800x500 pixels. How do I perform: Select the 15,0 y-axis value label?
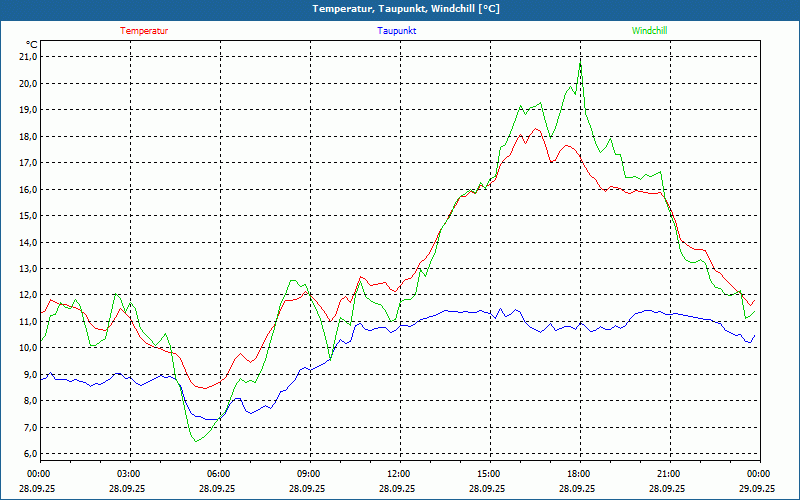27,215
